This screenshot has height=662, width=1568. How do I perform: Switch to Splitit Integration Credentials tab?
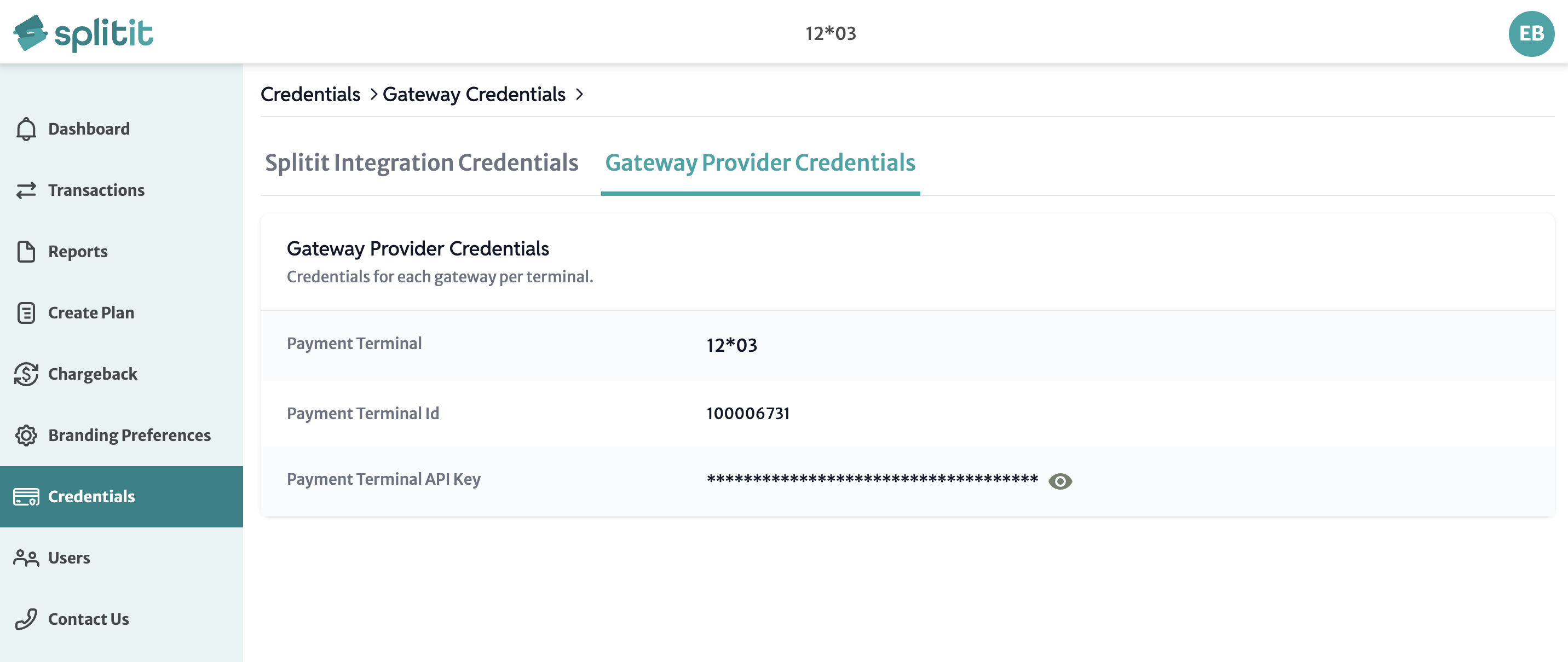click(422, 161)
